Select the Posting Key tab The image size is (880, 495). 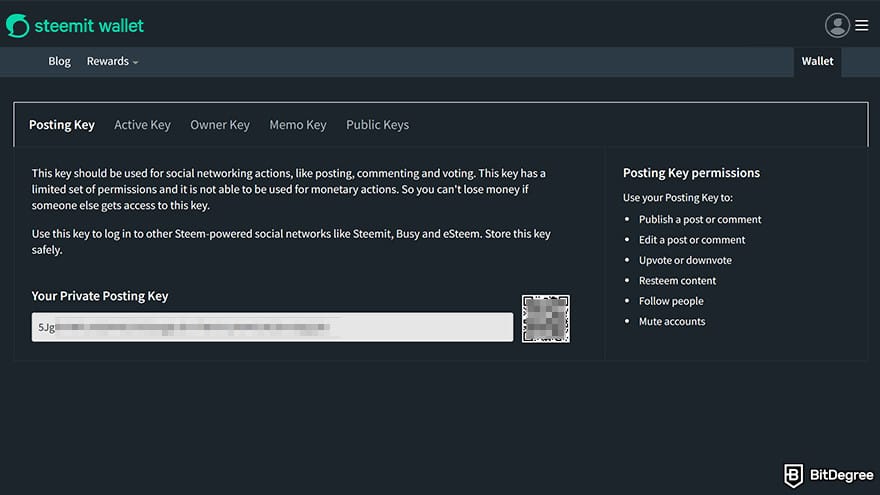62,125
